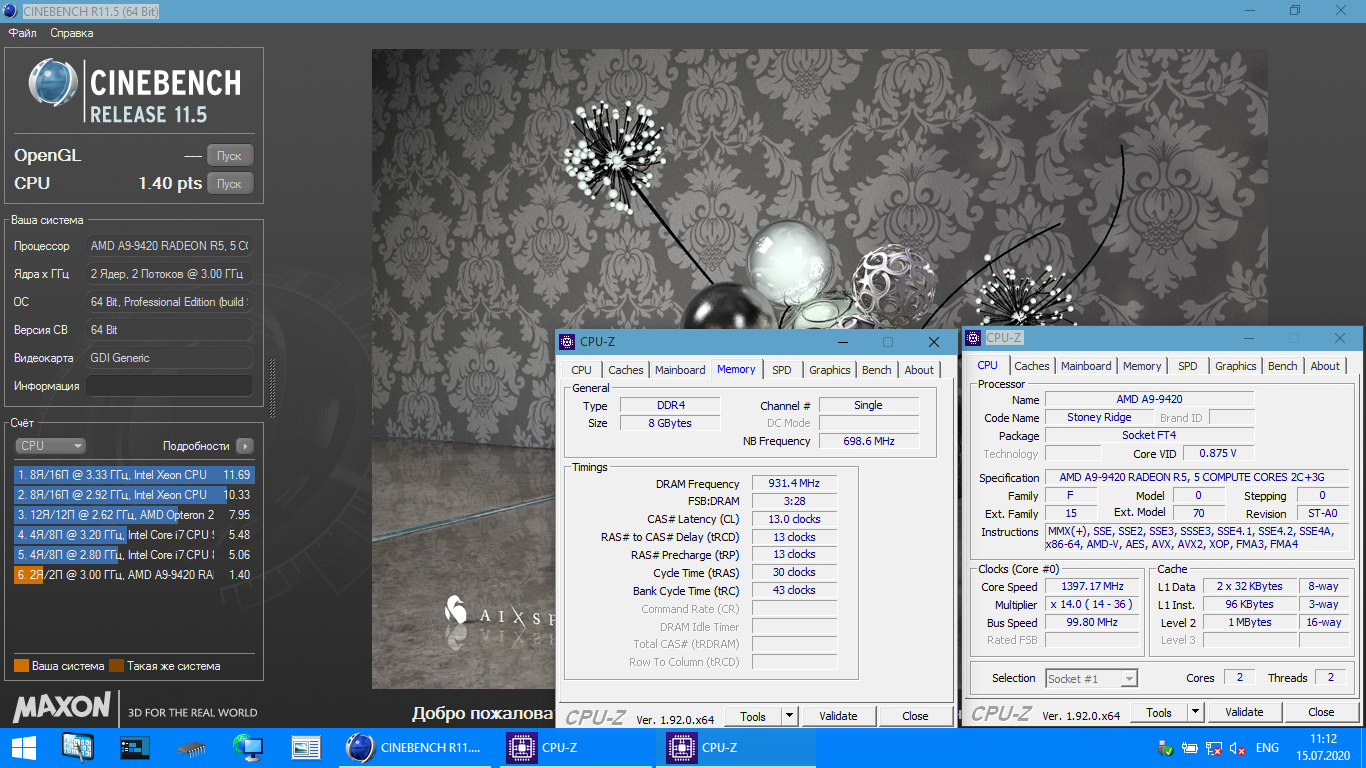Switch to About tab in Memory CPU-Z window
1366x768 pixels.
[919, 370]
